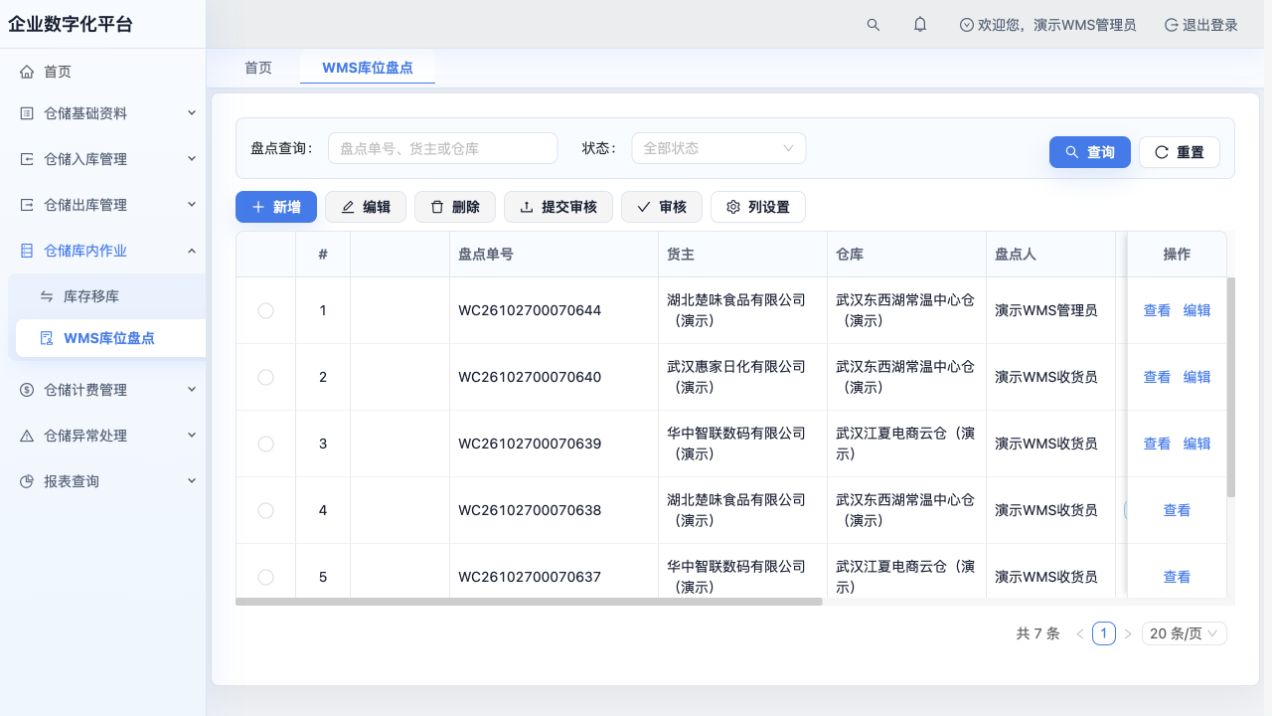
Task: Click the 编辑 toolbar button
Action: coord(365,207)
